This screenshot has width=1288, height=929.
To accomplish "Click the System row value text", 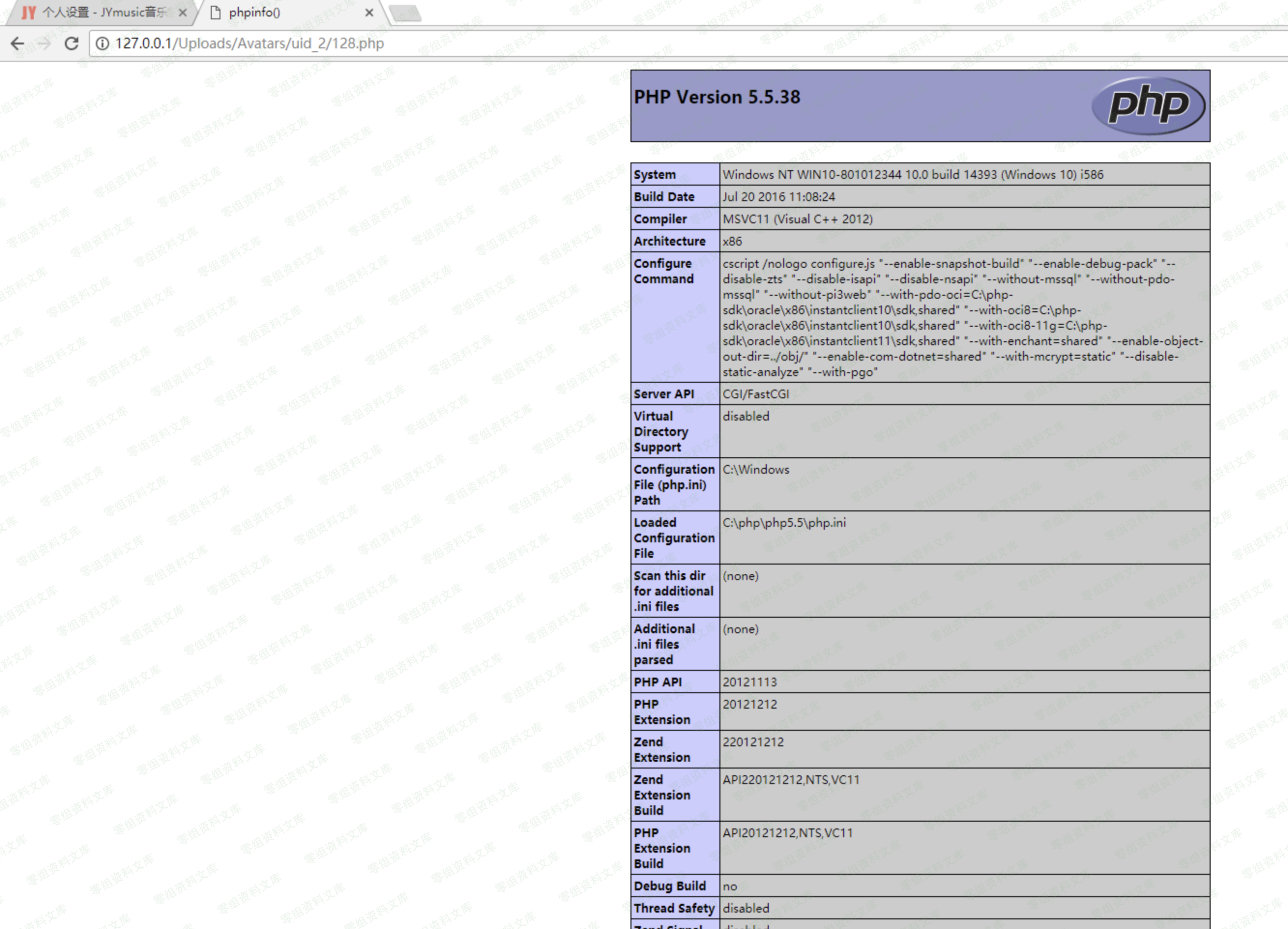I will click(913, 174).
